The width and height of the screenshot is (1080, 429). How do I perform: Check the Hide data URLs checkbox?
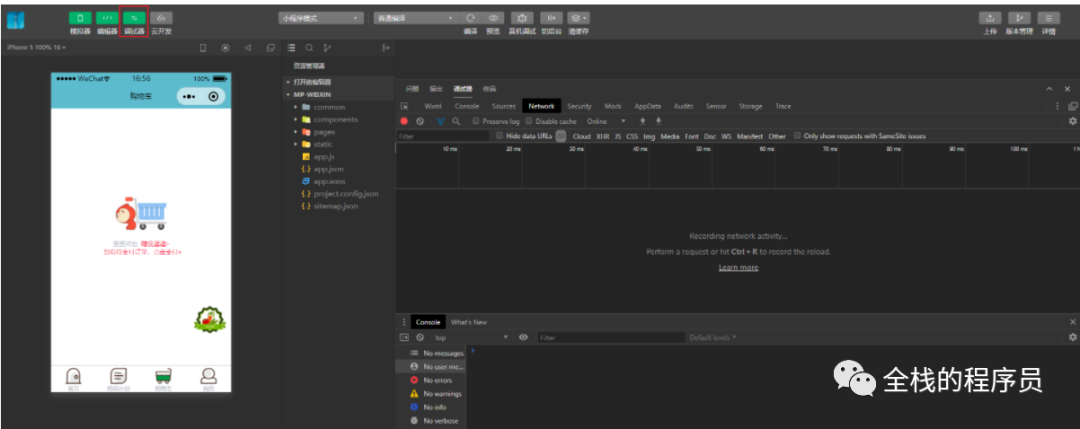coord(500,136)
